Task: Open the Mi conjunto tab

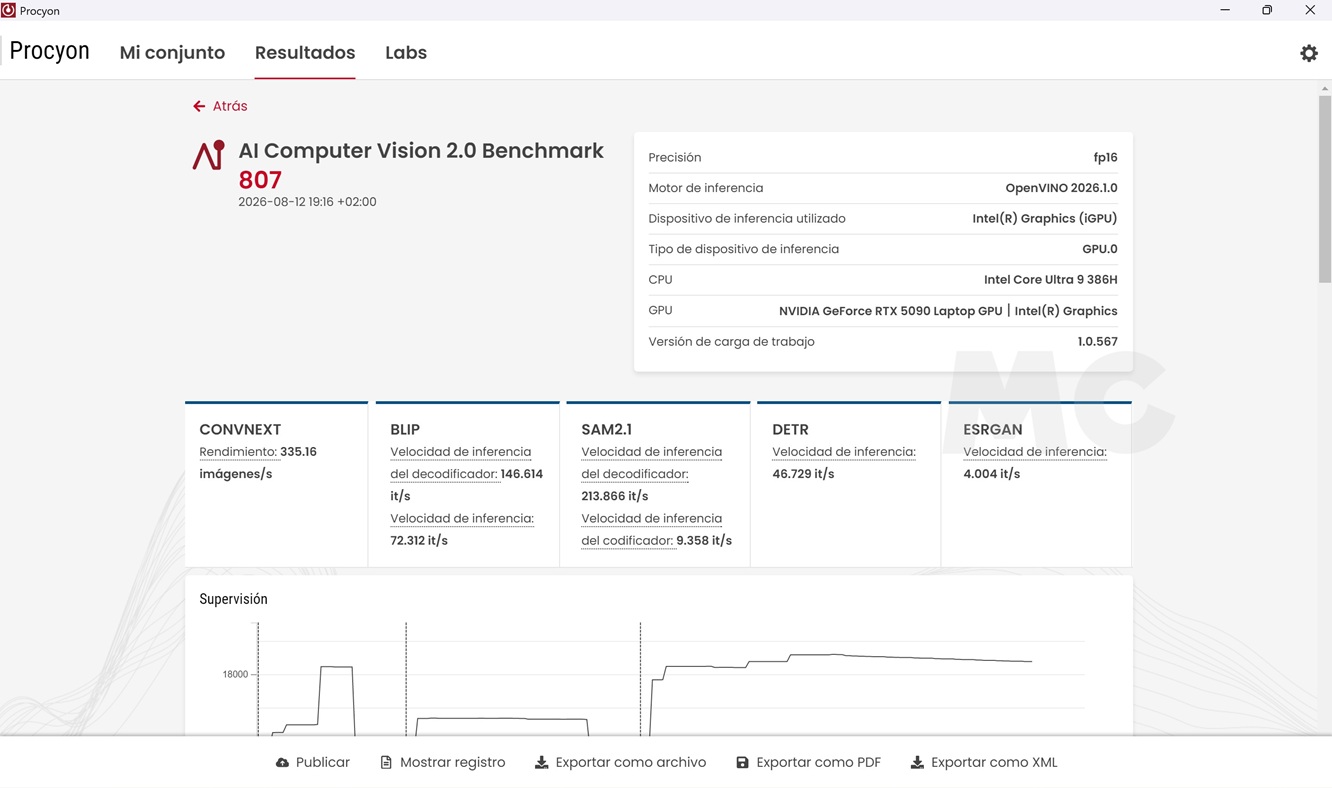Action: pos(172,53)
